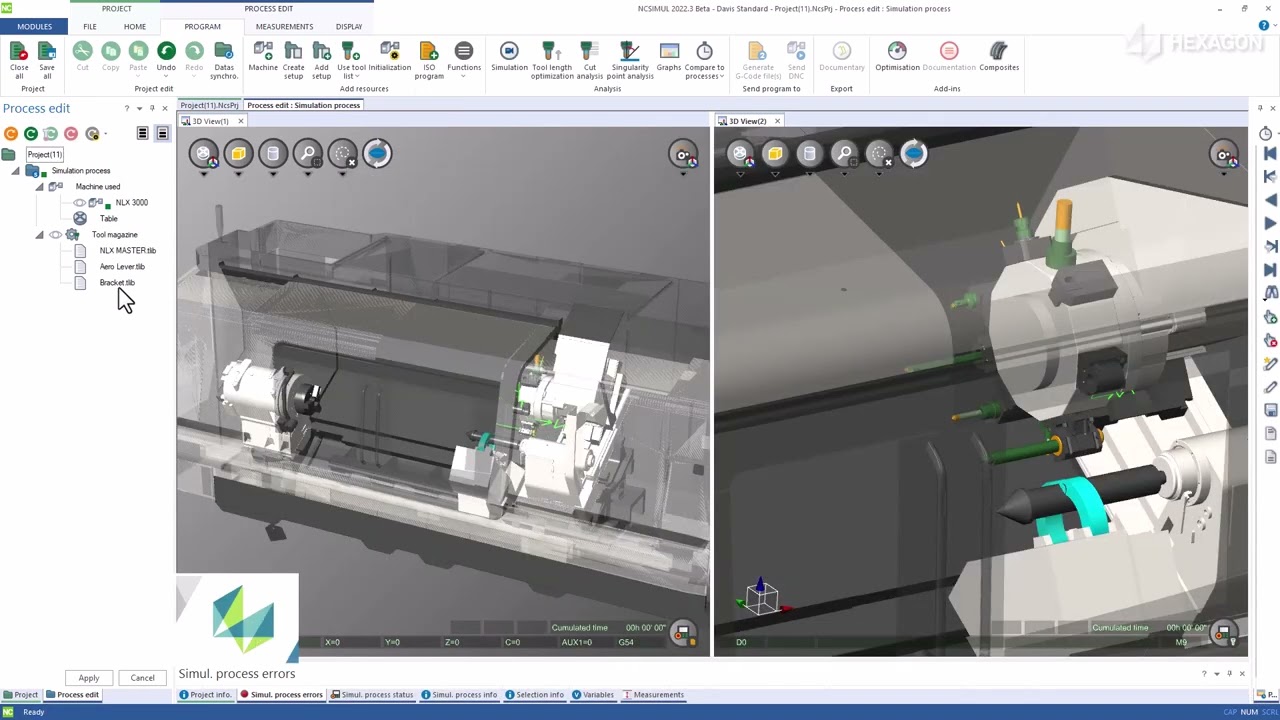Screen dimensions: 1280x720
Task: Close the 3D View(1) tab
Action: [x=240, y=121]
